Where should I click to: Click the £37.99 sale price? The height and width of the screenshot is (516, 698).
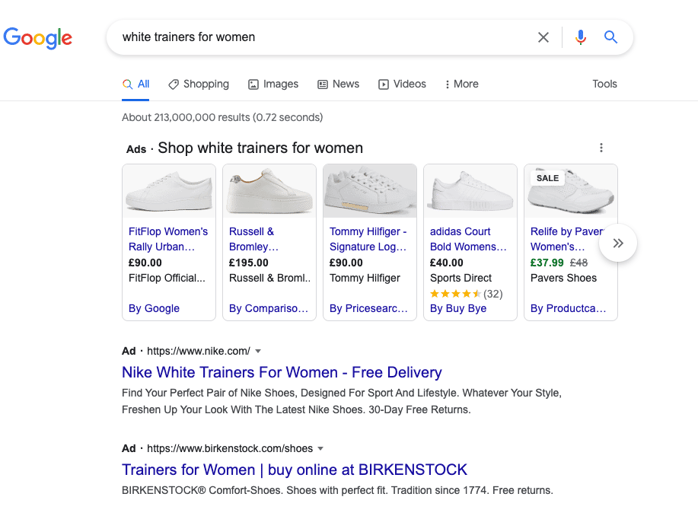click(547, 263)
